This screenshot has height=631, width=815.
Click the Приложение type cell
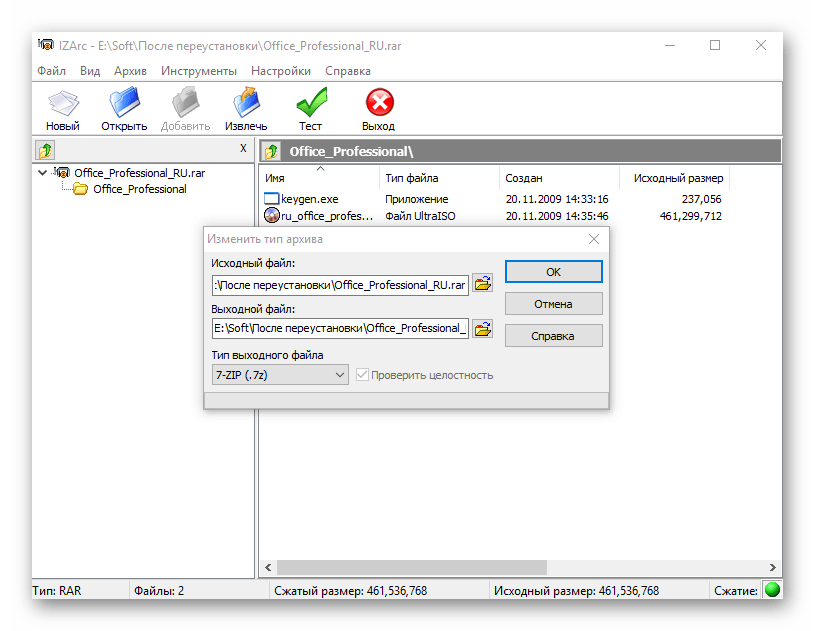tap(416, 199)
